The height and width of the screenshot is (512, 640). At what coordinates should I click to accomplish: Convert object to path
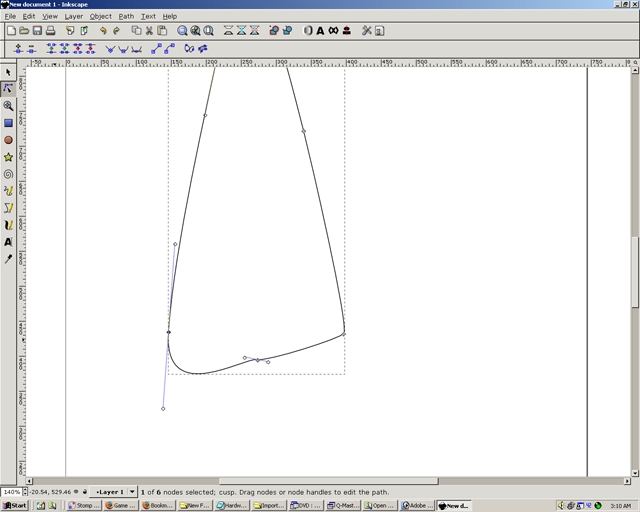(x=189, y=49)
